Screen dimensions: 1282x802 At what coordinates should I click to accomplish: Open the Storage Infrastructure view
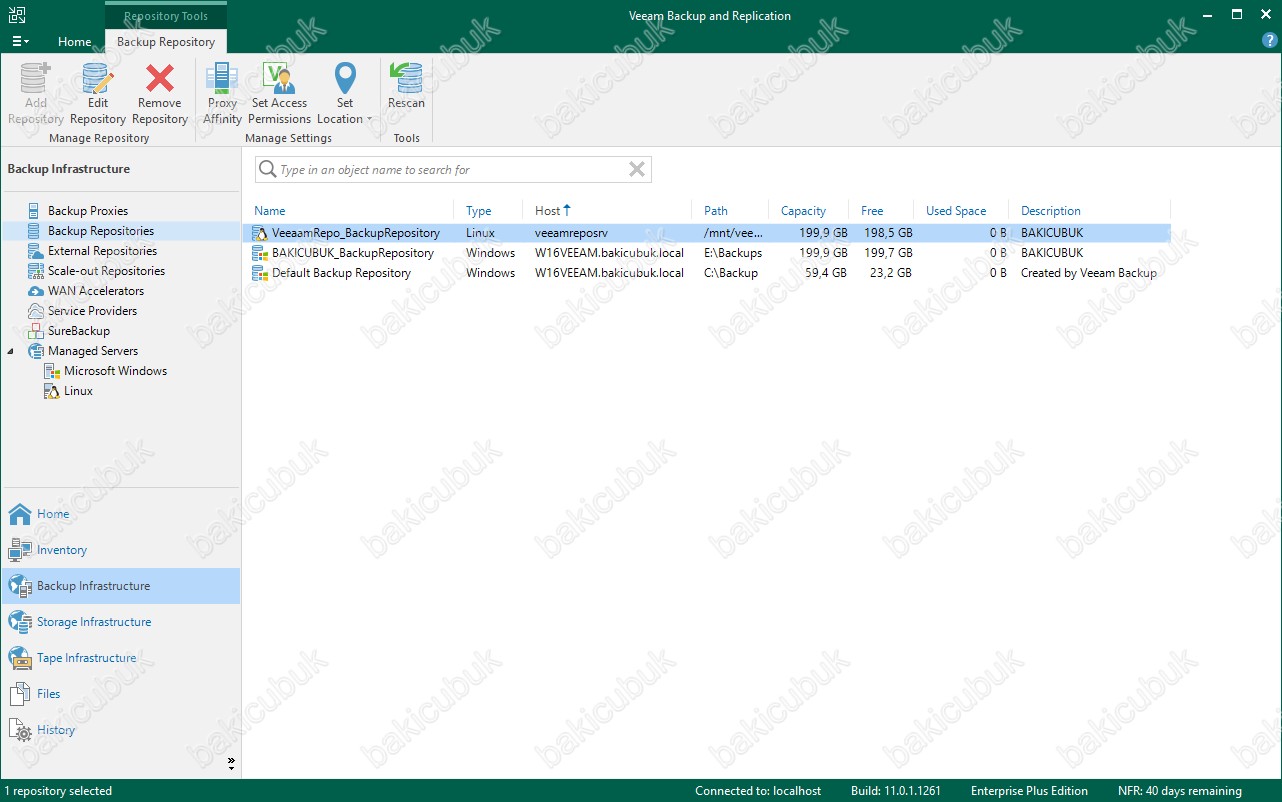tap(94, 622)
